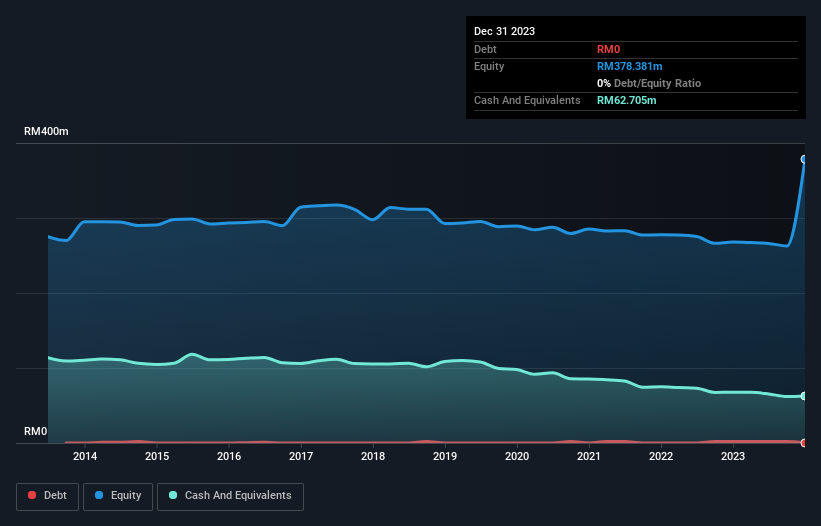Click the 2023 x-axis label
The width and height of the screenshot is (821, 526).
click(733, 456)
